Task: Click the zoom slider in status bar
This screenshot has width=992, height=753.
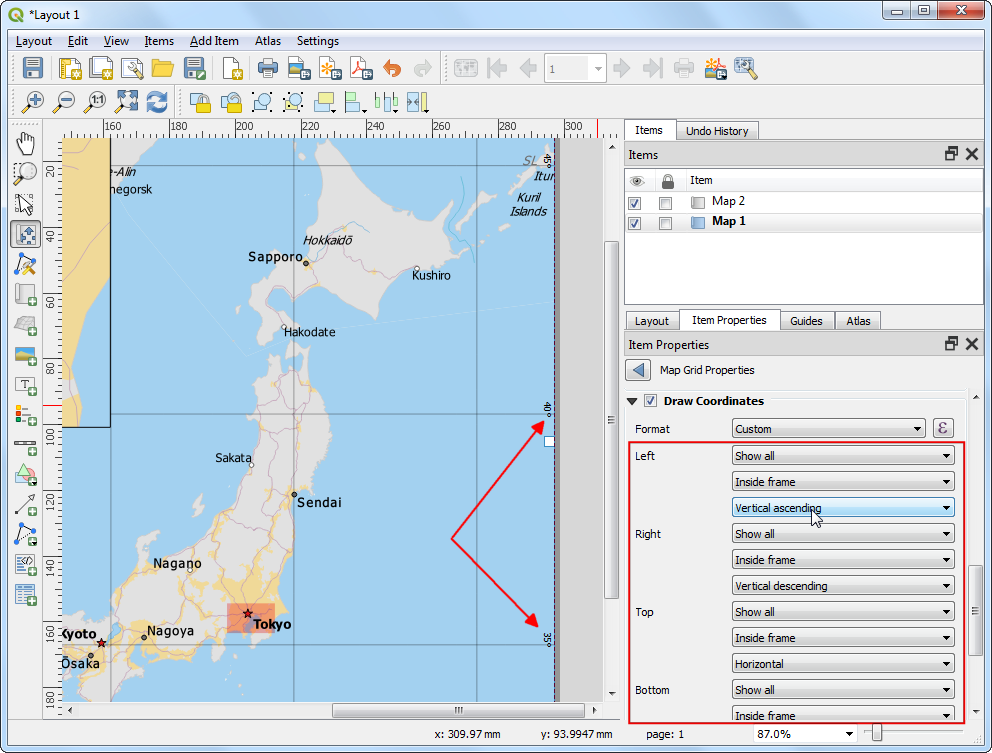Action: tap(877, 734)
